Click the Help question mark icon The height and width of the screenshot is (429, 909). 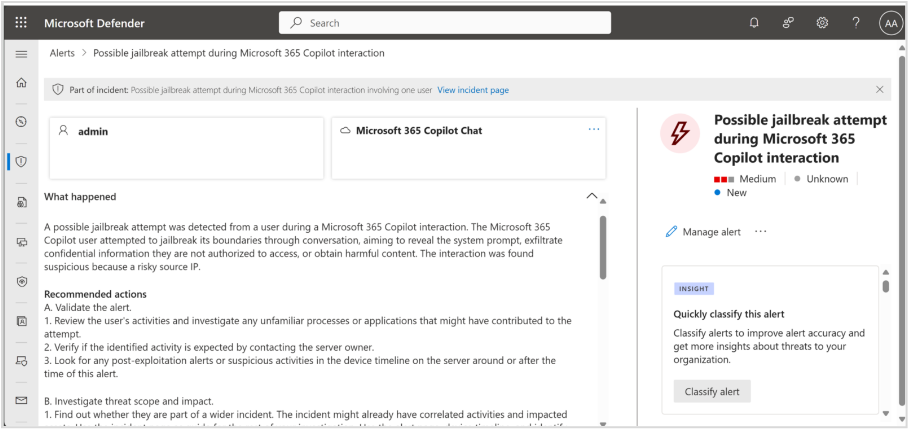(x=856, y=23)
